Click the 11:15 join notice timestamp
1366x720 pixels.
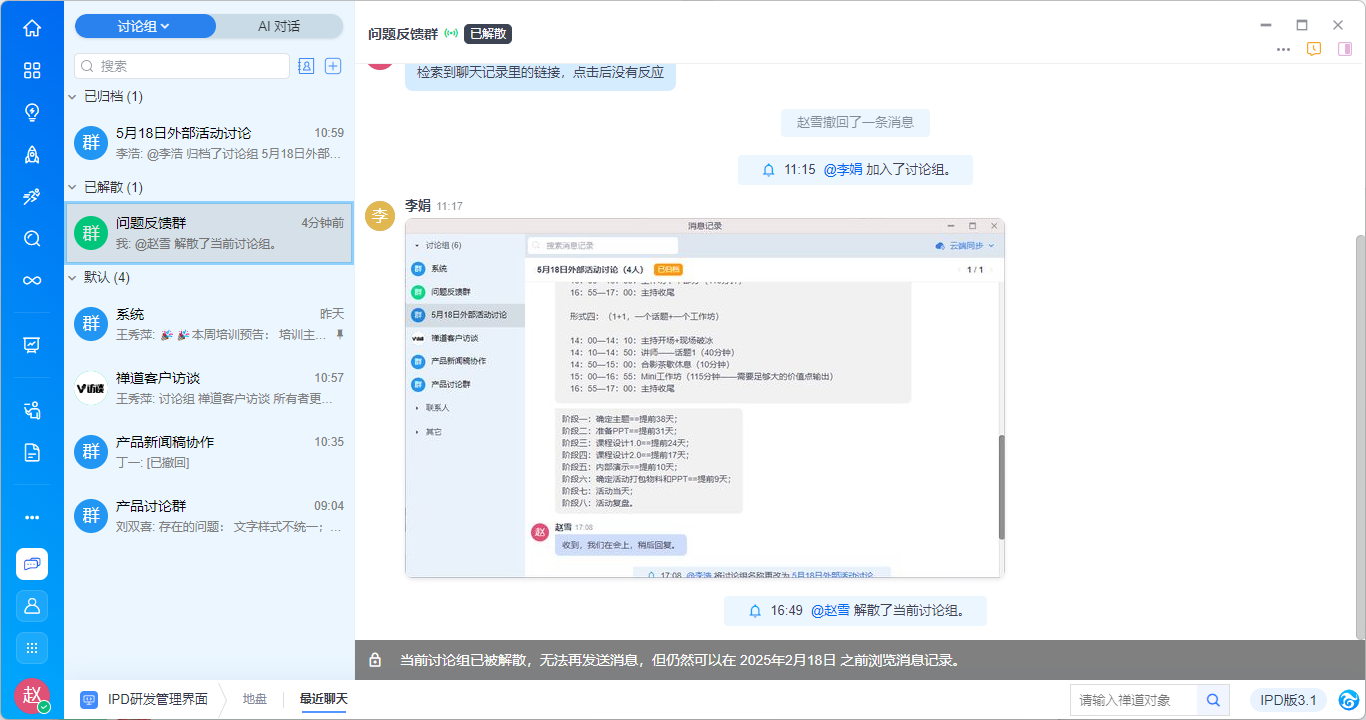click(x=800, y=170)
